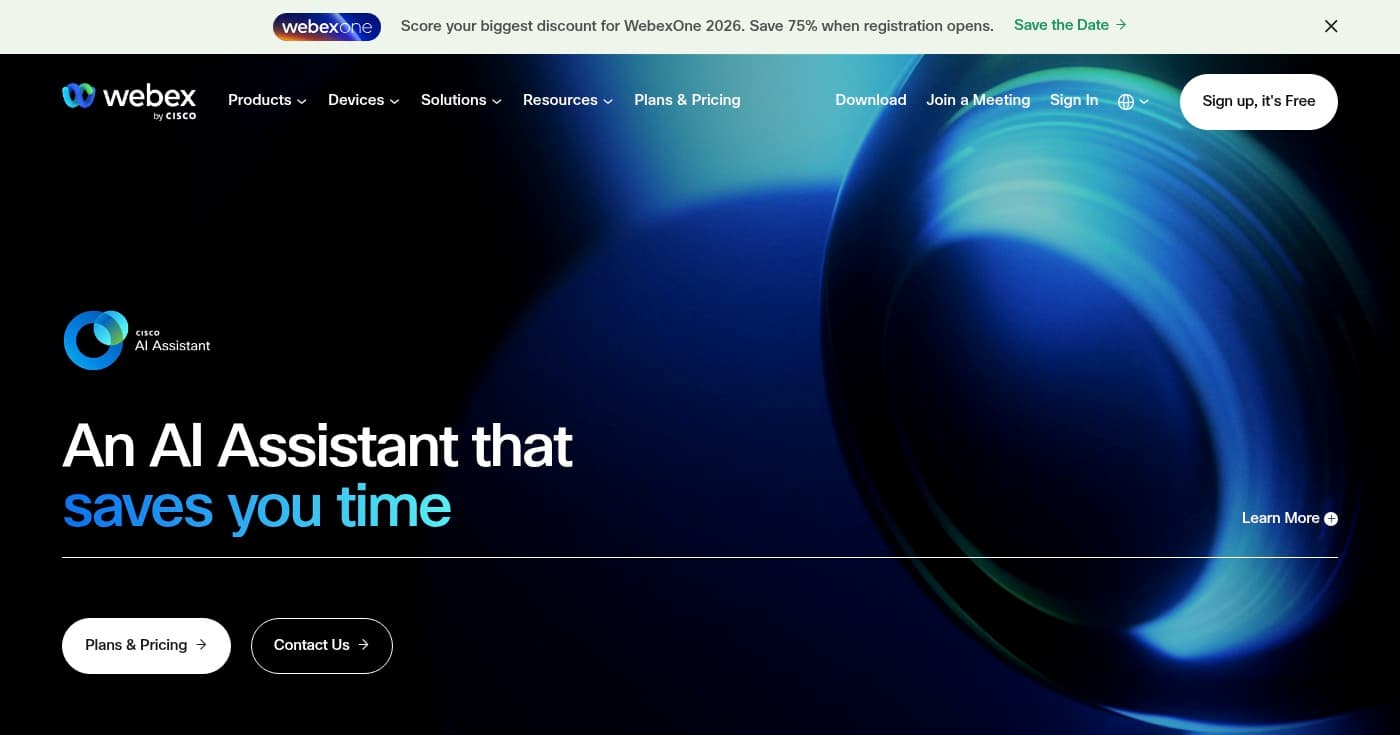Click the Sign In link
This screenshot has width=1400, height=735.
pos(1073,100)
